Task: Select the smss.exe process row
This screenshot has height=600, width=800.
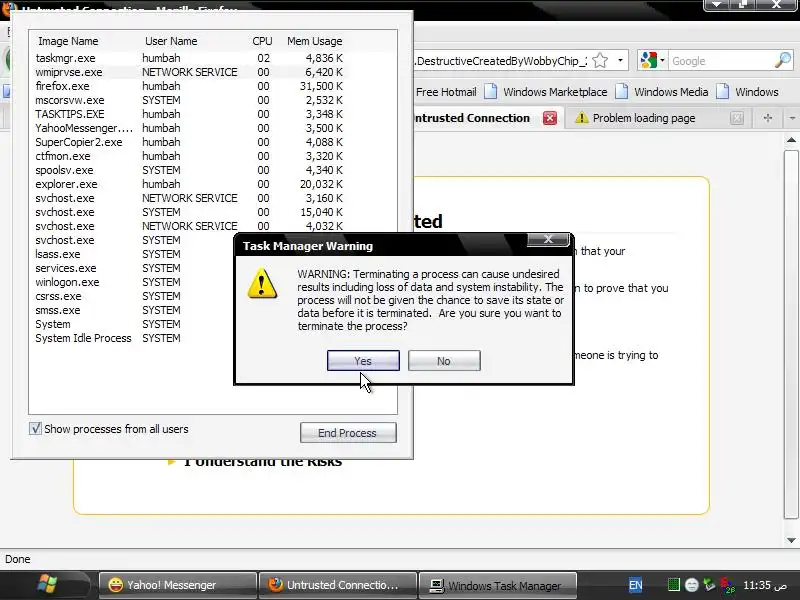Action: point(133,310)
